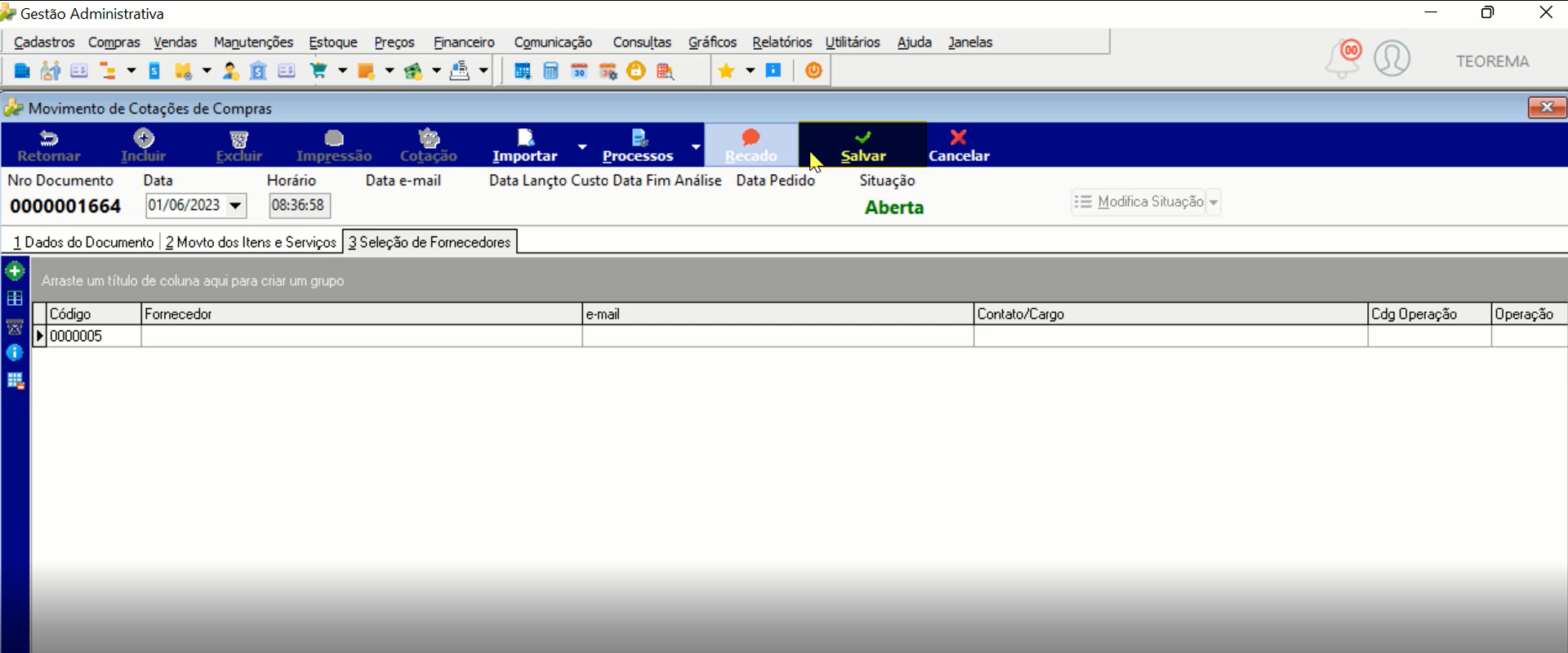Open the yellow box with gear icon

184,71
